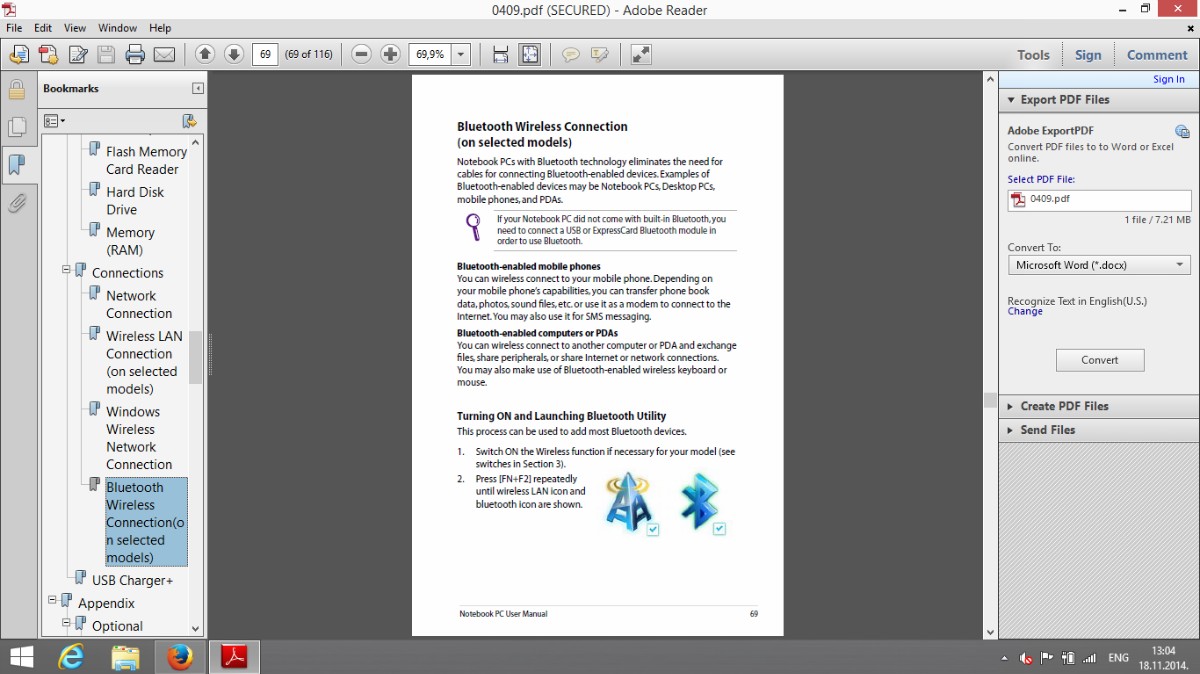
Task: Collapse the Export PDF Files section
Action: click(1009, 100)
